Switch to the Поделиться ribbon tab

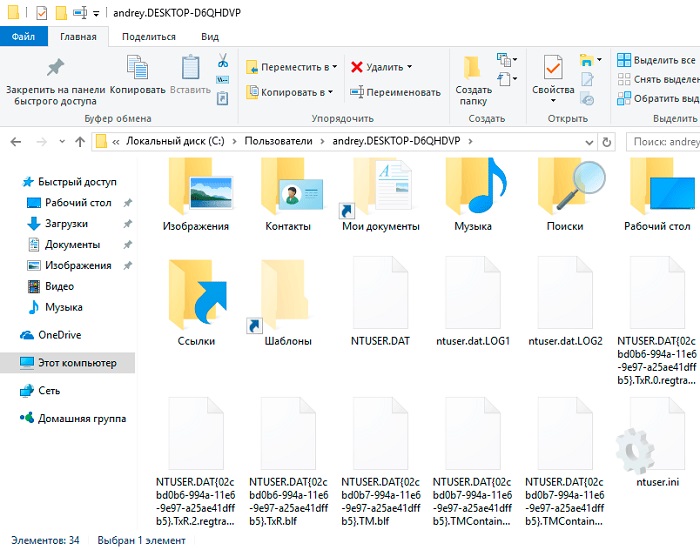[149, 37]
